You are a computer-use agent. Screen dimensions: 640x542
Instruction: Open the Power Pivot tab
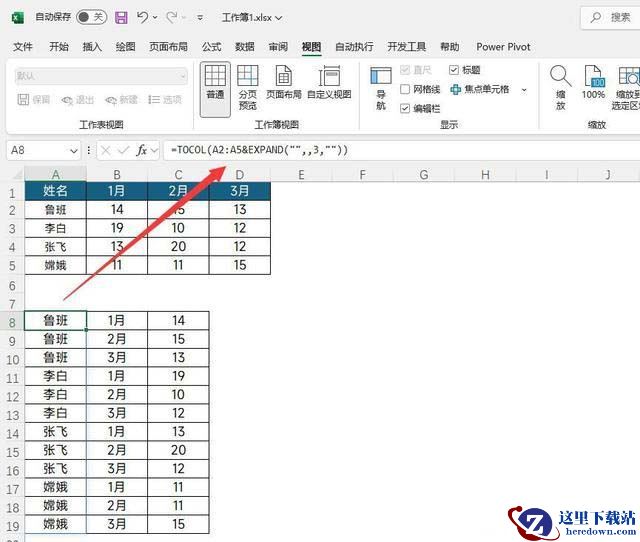tap(503, 47)
